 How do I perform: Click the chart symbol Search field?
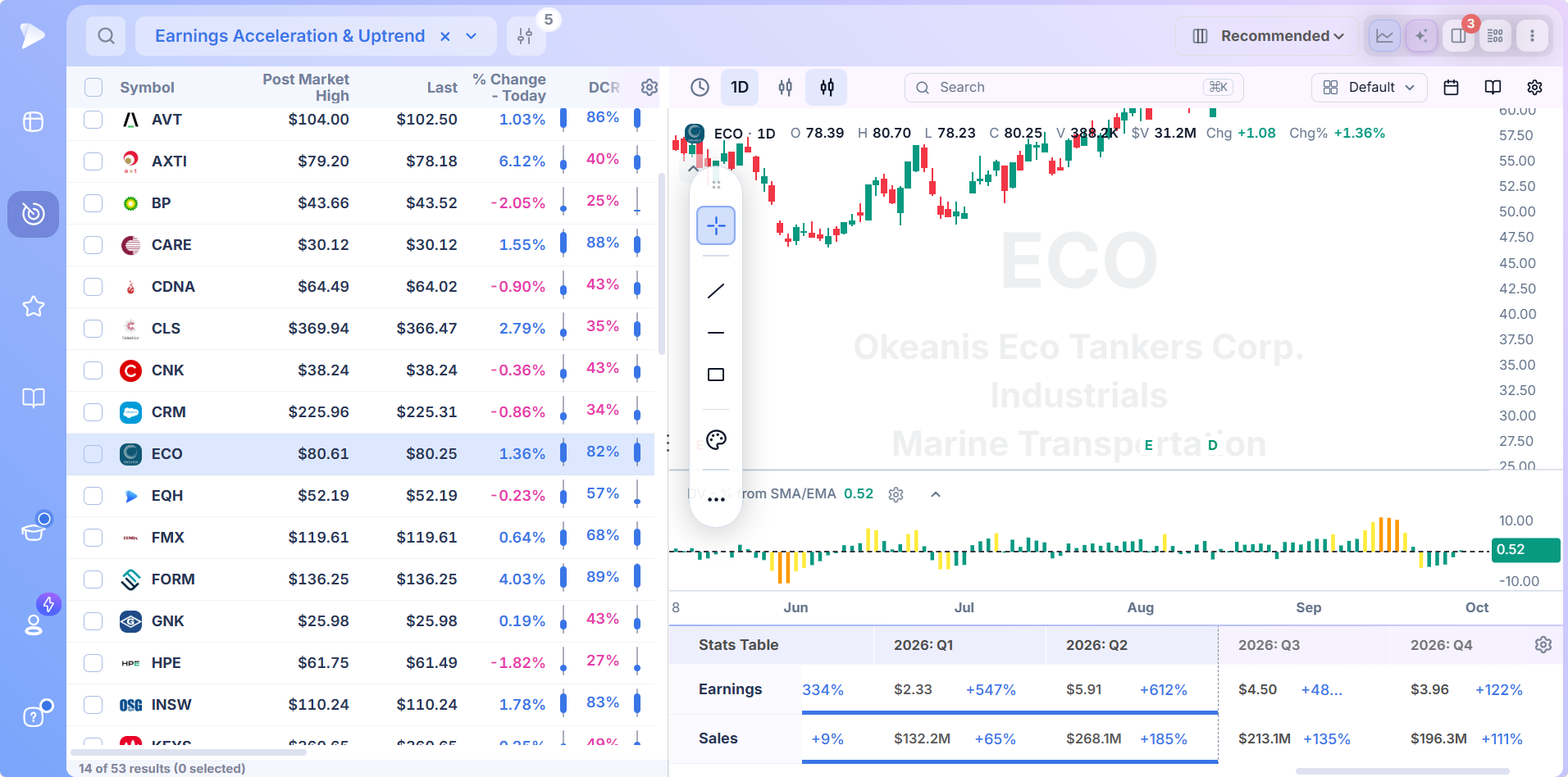(x=1074, y=87)
